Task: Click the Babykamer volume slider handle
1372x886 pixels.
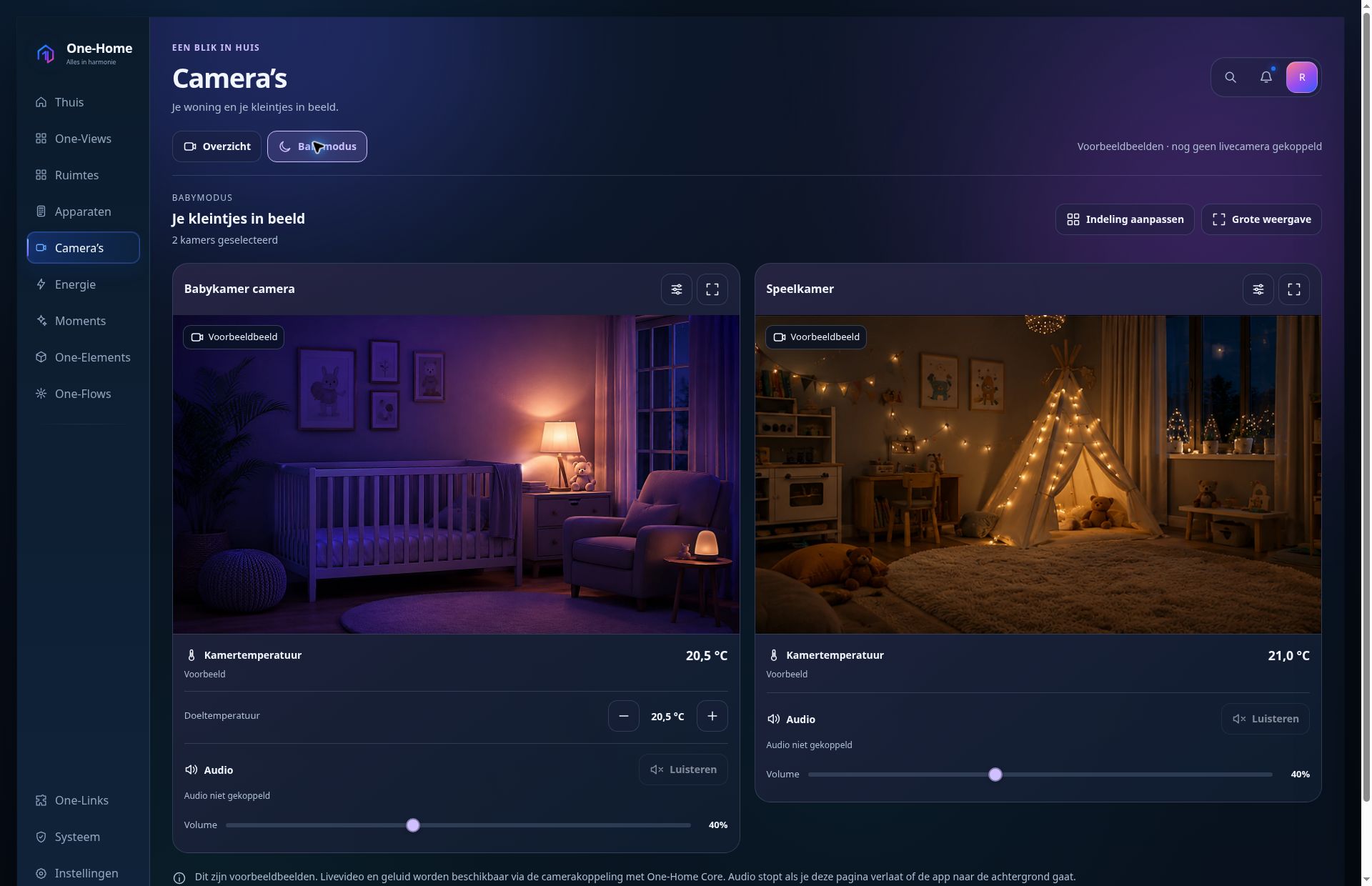Action: tap(413, 825)
